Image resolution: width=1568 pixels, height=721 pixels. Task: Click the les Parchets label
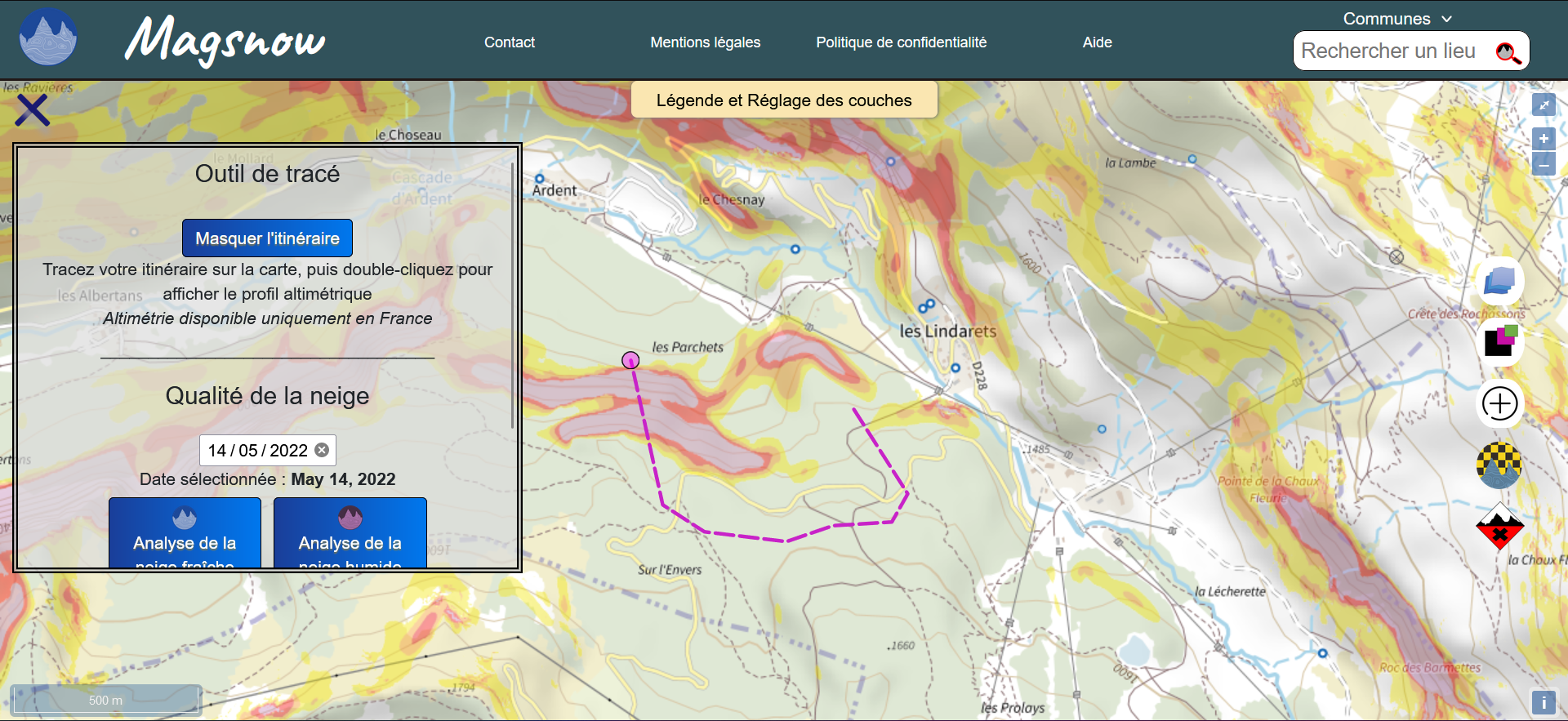688,347
